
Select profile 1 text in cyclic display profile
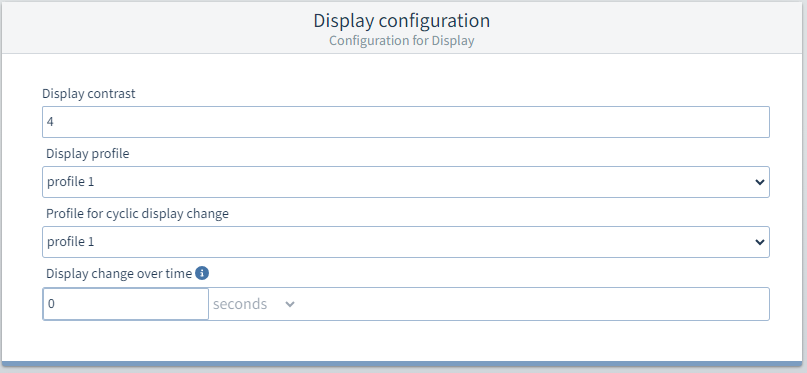pyautogui.click(x=71, y=242)
